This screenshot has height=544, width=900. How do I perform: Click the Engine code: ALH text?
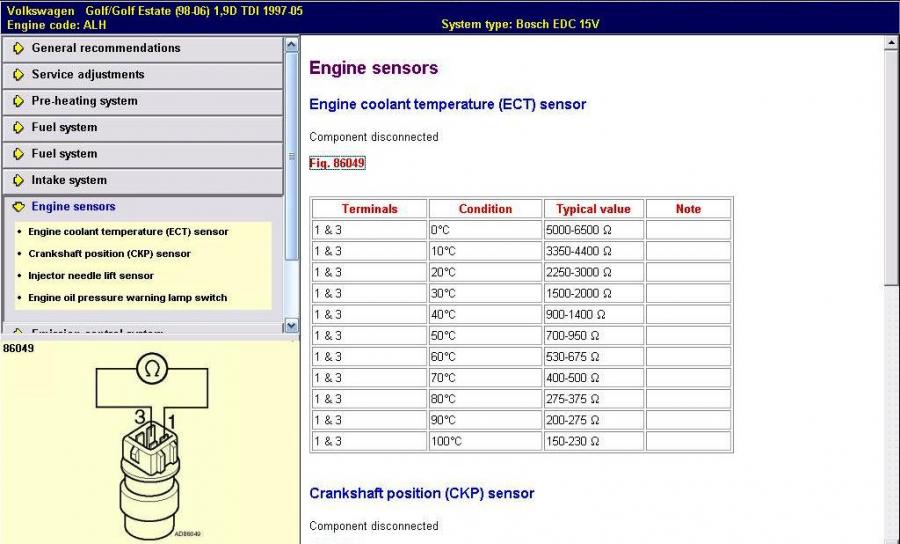point(56,25)
